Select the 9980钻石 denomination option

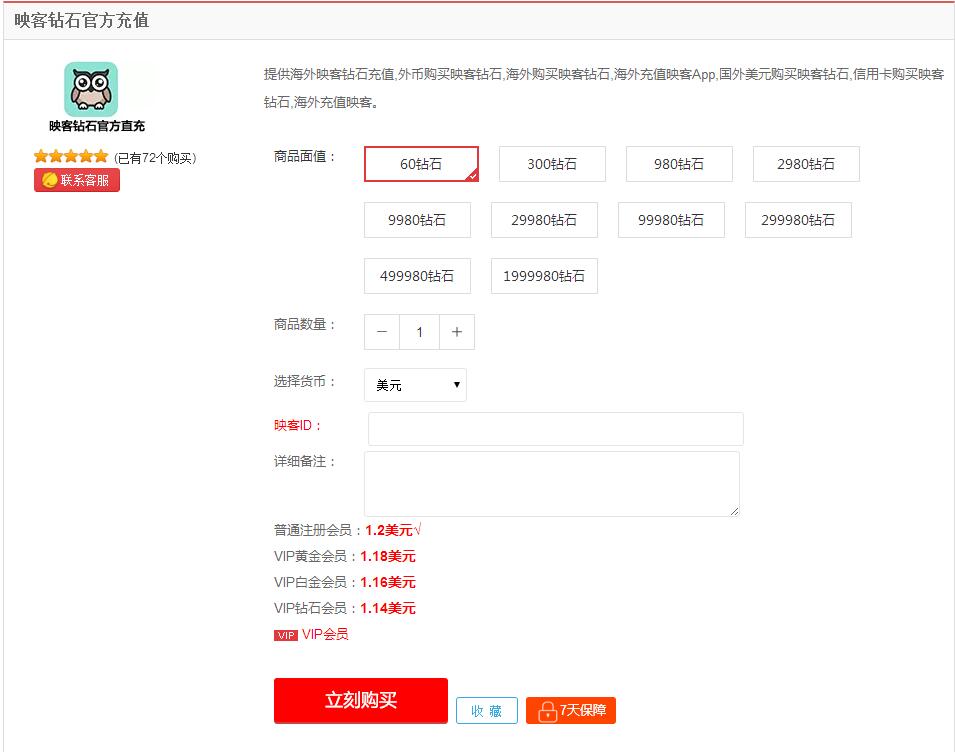(x=417, y=220)
